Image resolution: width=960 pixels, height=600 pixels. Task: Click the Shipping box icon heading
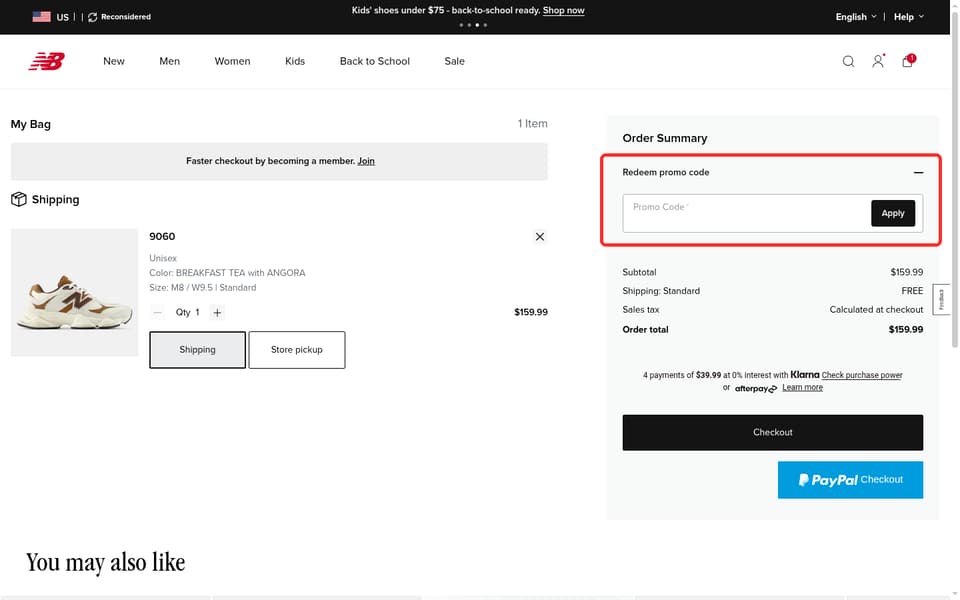(45, 200)
